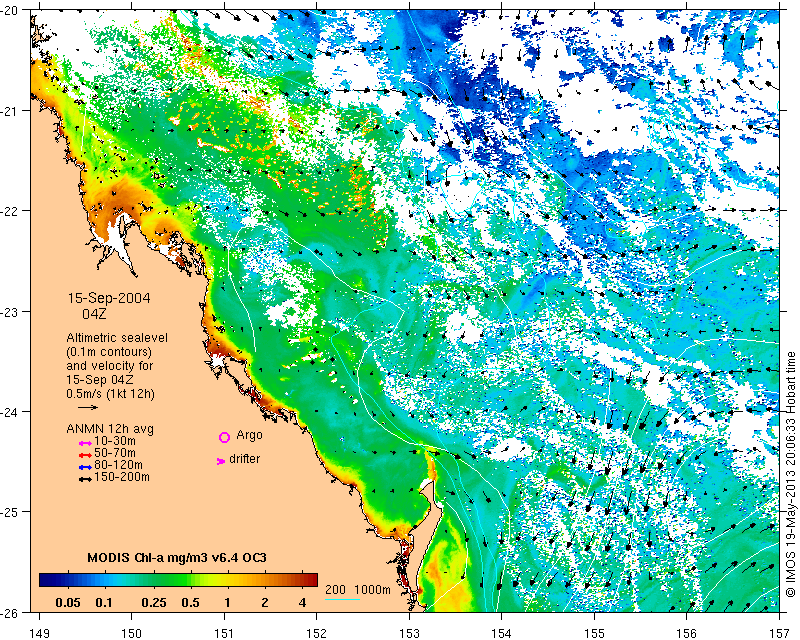This screenshot has height=640, width=800.
Task: Click the '-21' latitude axis label
Action: [x=10, y=110]
